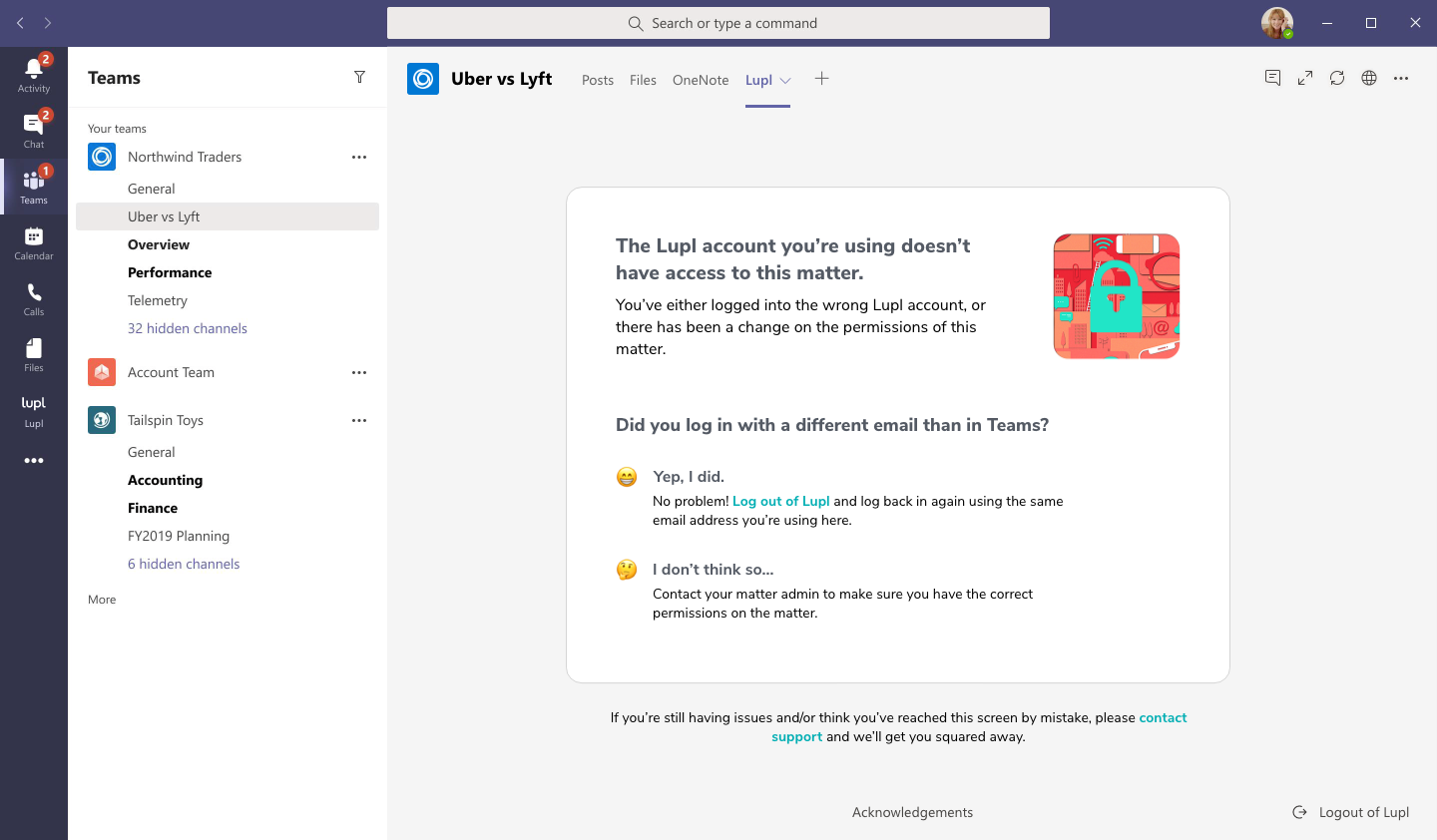
Task: Show the tab conversation panel
Action: (1272, 78)
